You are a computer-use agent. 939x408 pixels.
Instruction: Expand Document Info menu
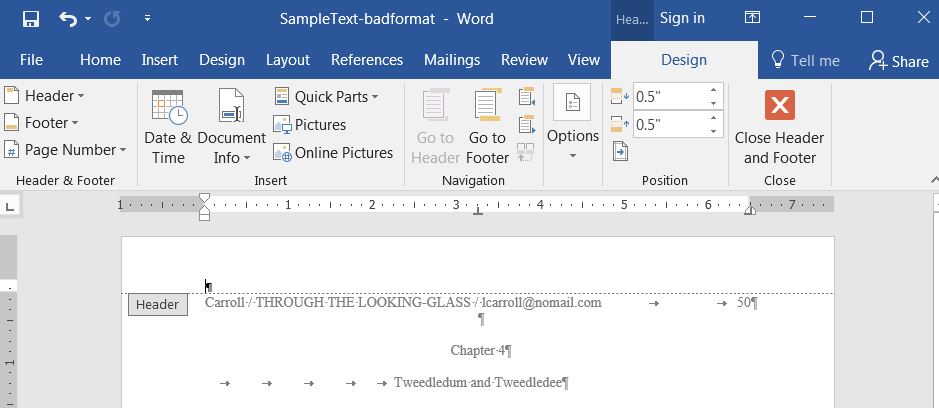[x=231, y=127]
